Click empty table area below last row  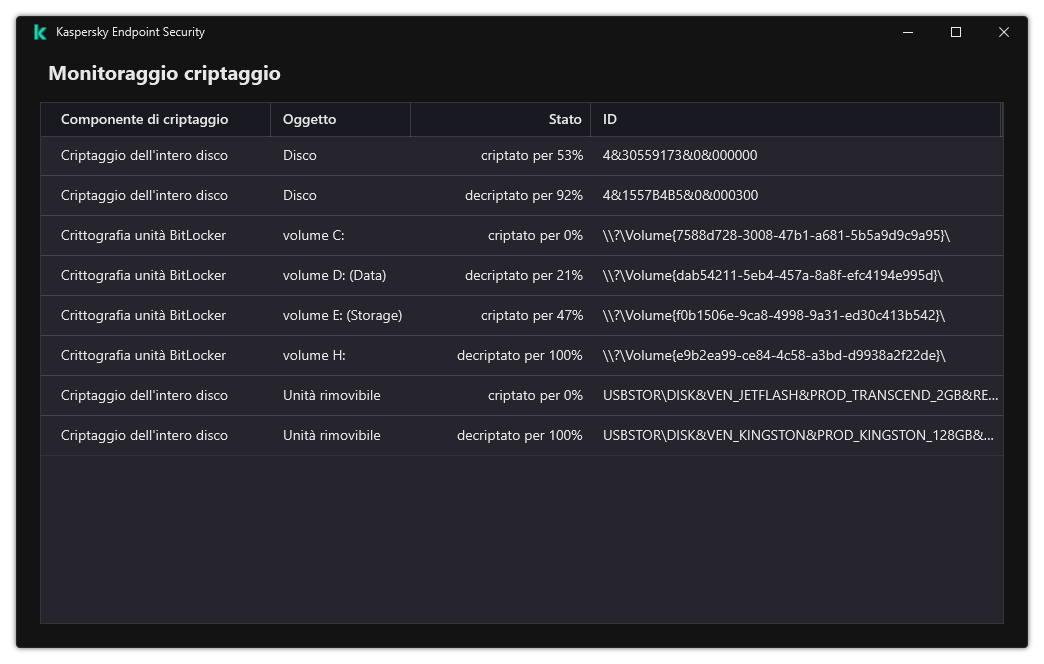(x=520, y=540)
